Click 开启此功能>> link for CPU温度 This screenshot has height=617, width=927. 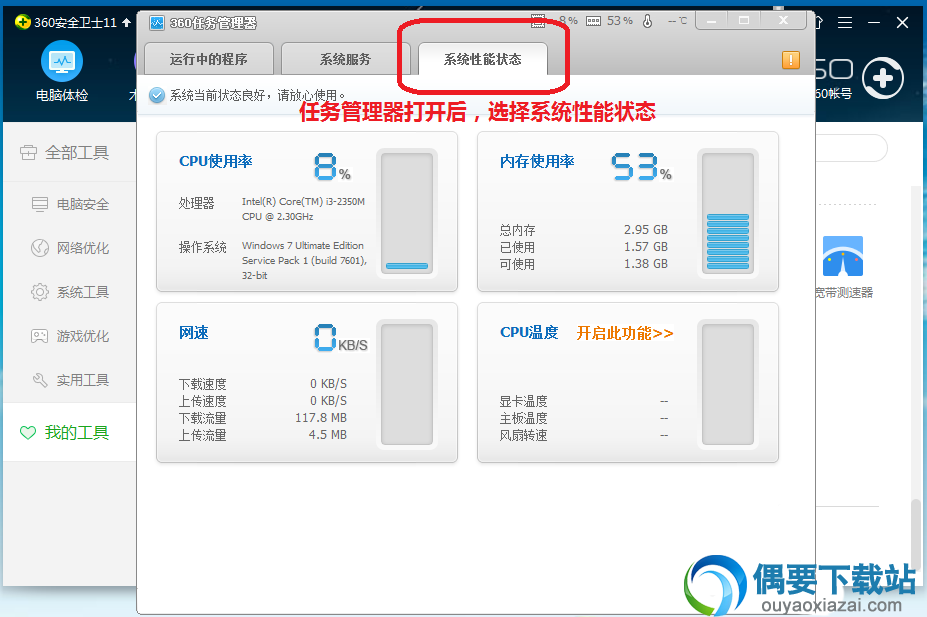625,333
